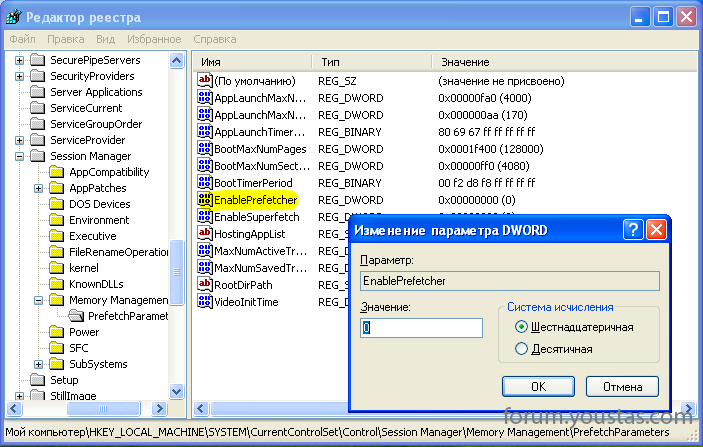Image resolution: width=703 pixels, height=447 pixels.
Task: Click the Executive folder icon
Action: (x=56, y=236)
